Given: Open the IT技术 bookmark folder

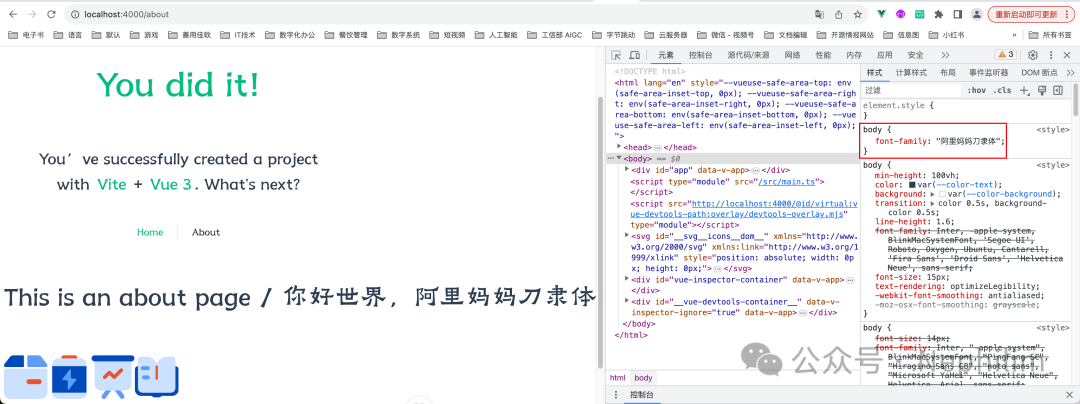Looking at the screenshot, I should (x=238, y=35).
